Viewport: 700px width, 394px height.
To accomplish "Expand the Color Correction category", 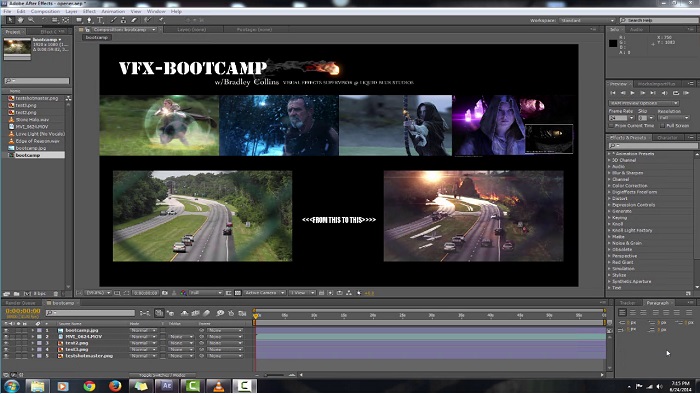I will coord(609,186).
